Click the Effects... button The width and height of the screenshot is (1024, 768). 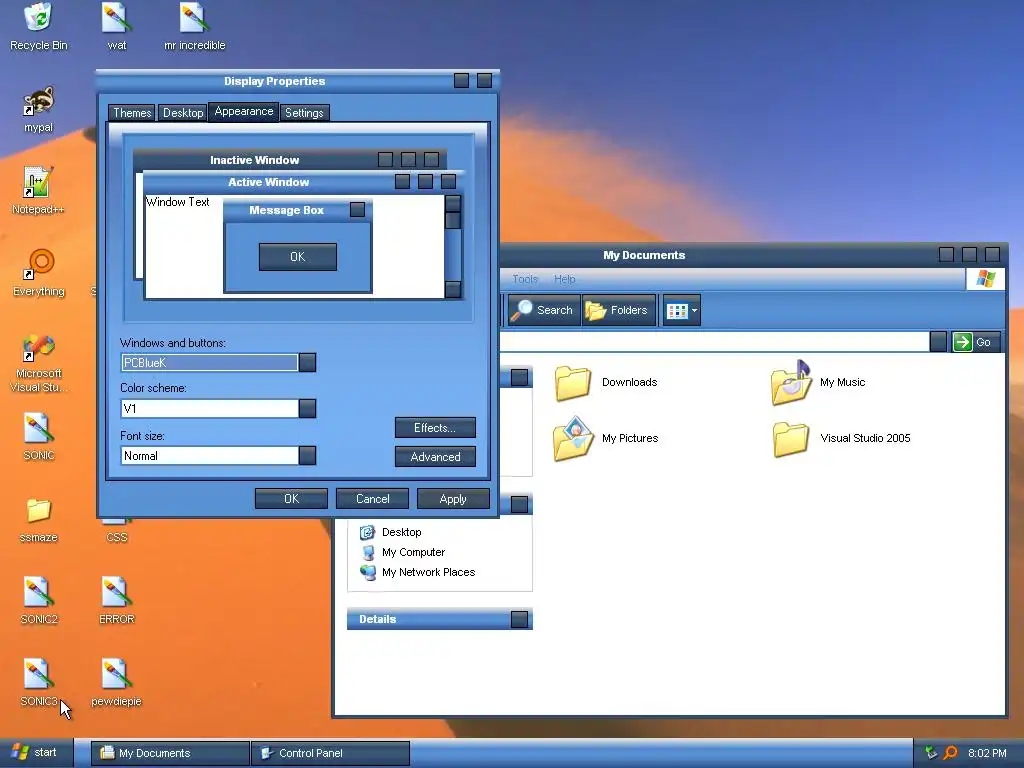click(x=435, y=428)
